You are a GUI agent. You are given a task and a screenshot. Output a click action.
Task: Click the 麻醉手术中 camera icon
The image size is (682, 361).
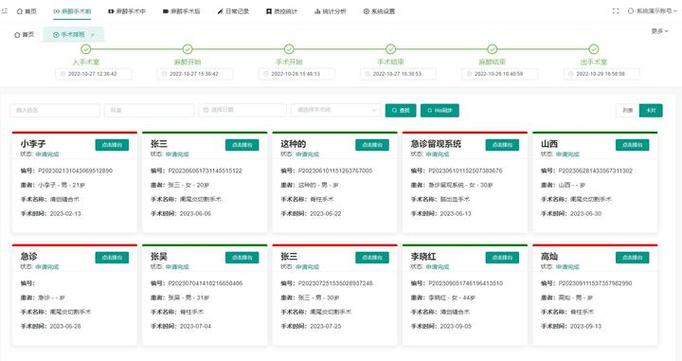[x=111, y=11]
